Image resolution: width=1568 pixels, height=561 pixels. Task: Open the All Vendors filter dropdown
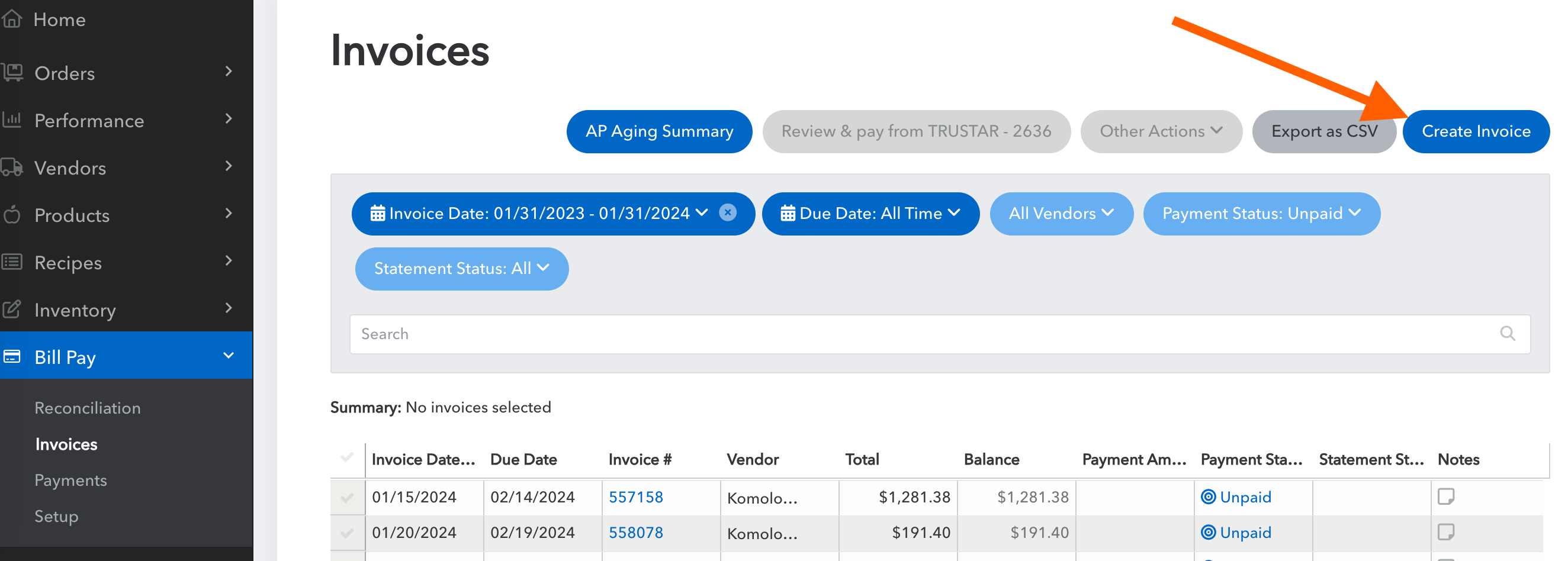1061,214
